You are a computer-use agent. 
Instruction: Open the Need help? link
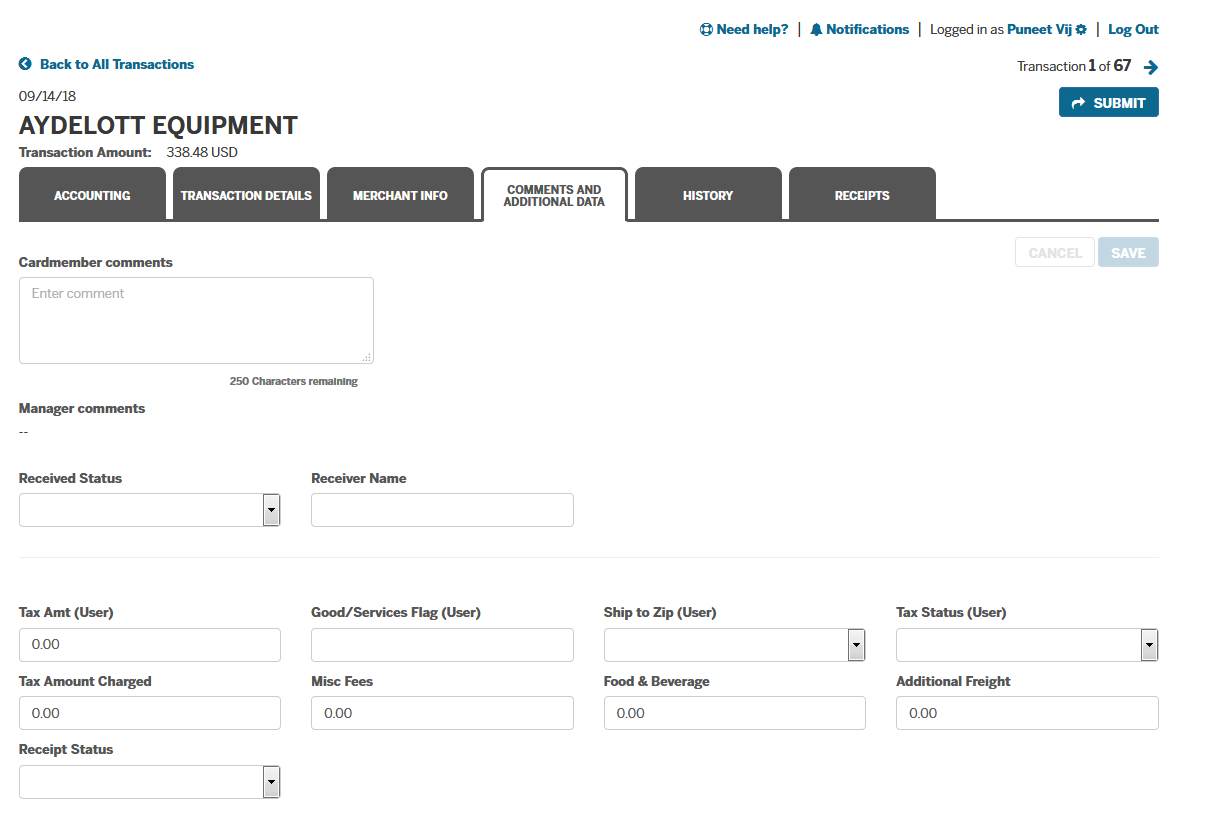click(752, 30)
